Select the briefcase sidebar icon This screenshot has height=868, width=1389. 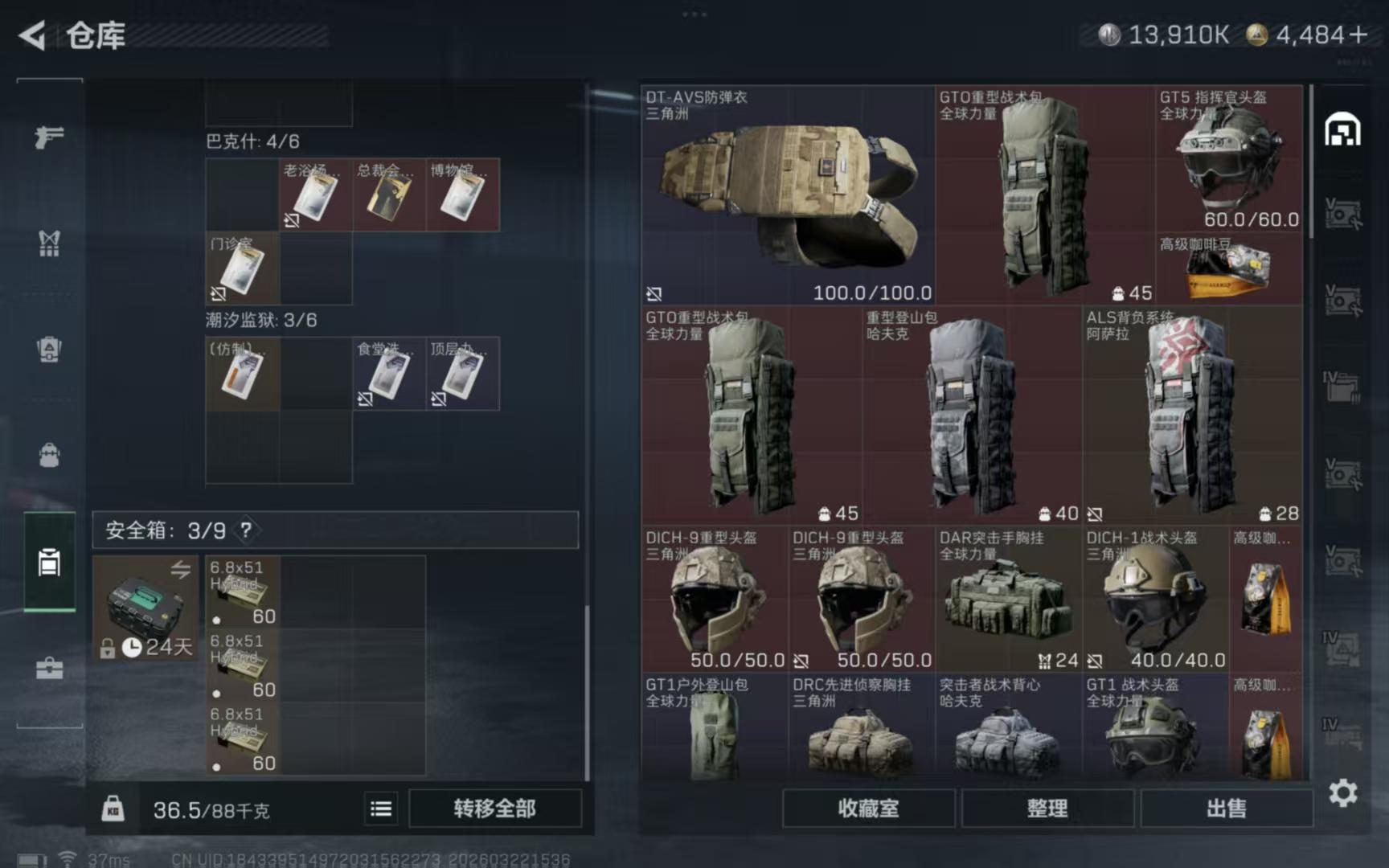point(49,668)
